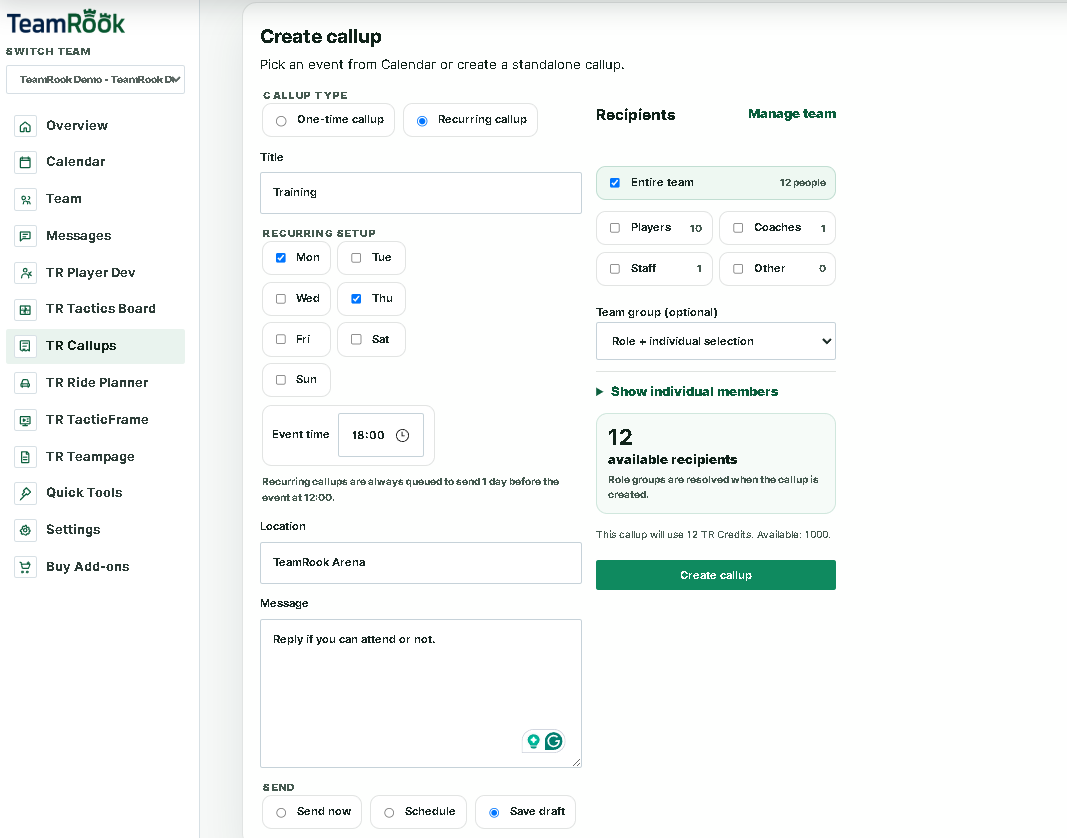Check the Wed checkbox
This screenshot has height=838, width=1067.
coord(281,299)
